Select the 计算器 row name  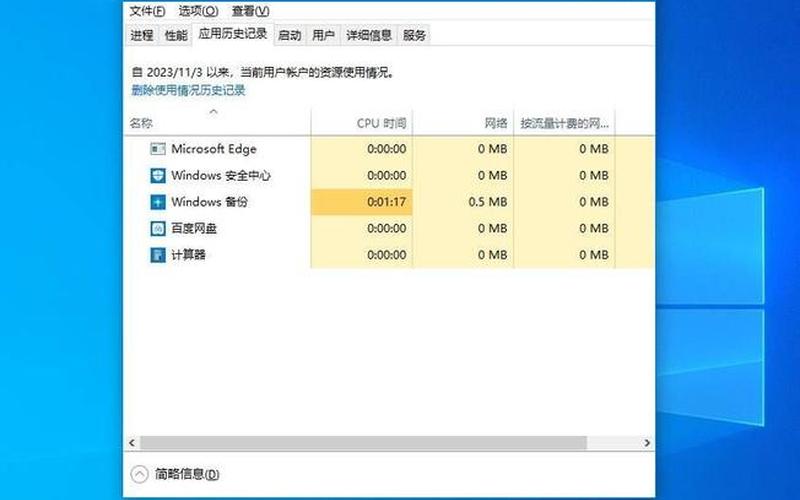(x=188, y=255)
